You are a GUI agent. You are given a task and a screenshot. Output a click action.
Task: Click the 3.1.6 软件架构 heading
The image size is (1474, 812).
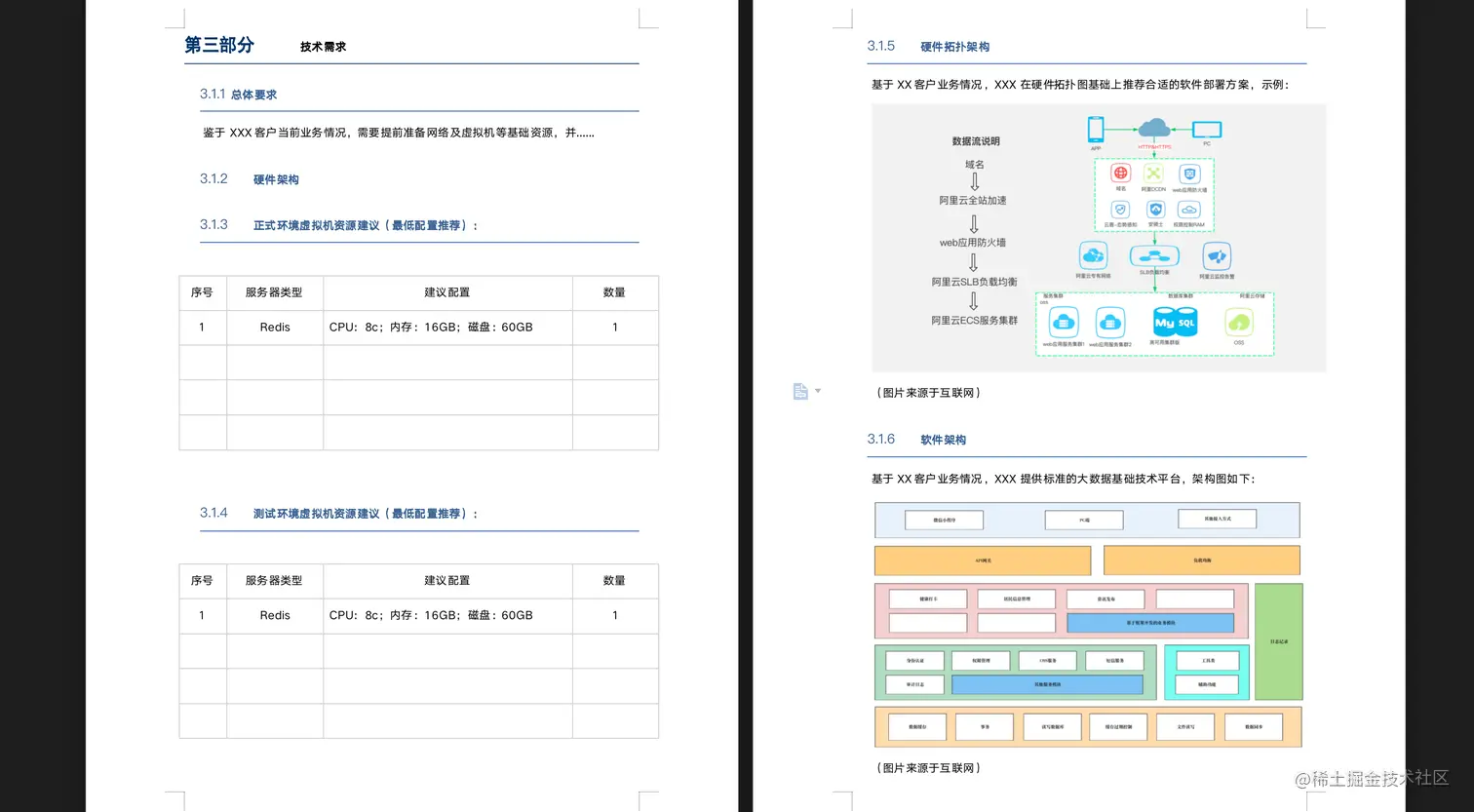click(916, 440)
